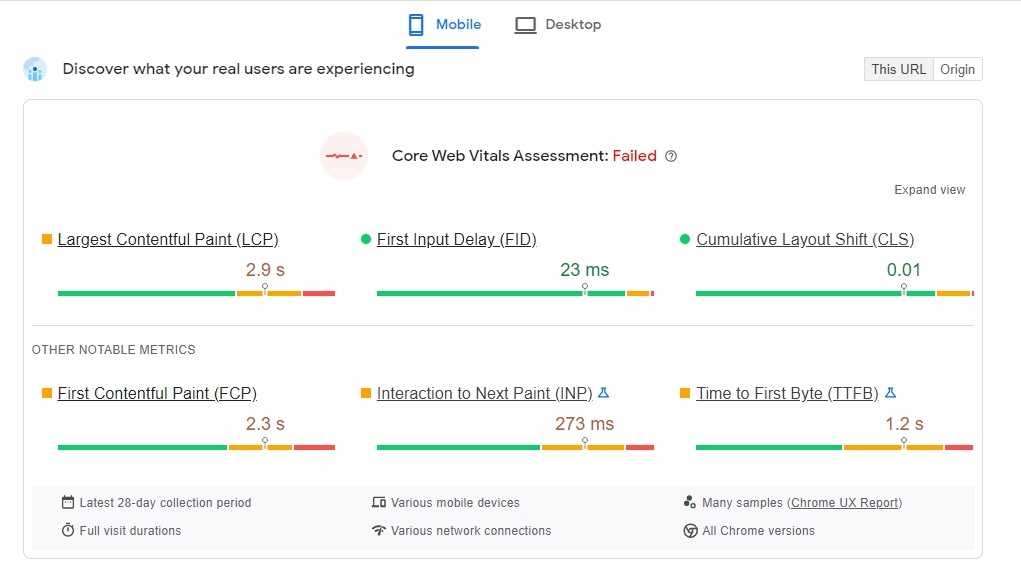The width and height of the screenshot is (1021, 573).
Task: Click the FID distribution bar
Action: (515, 294)
